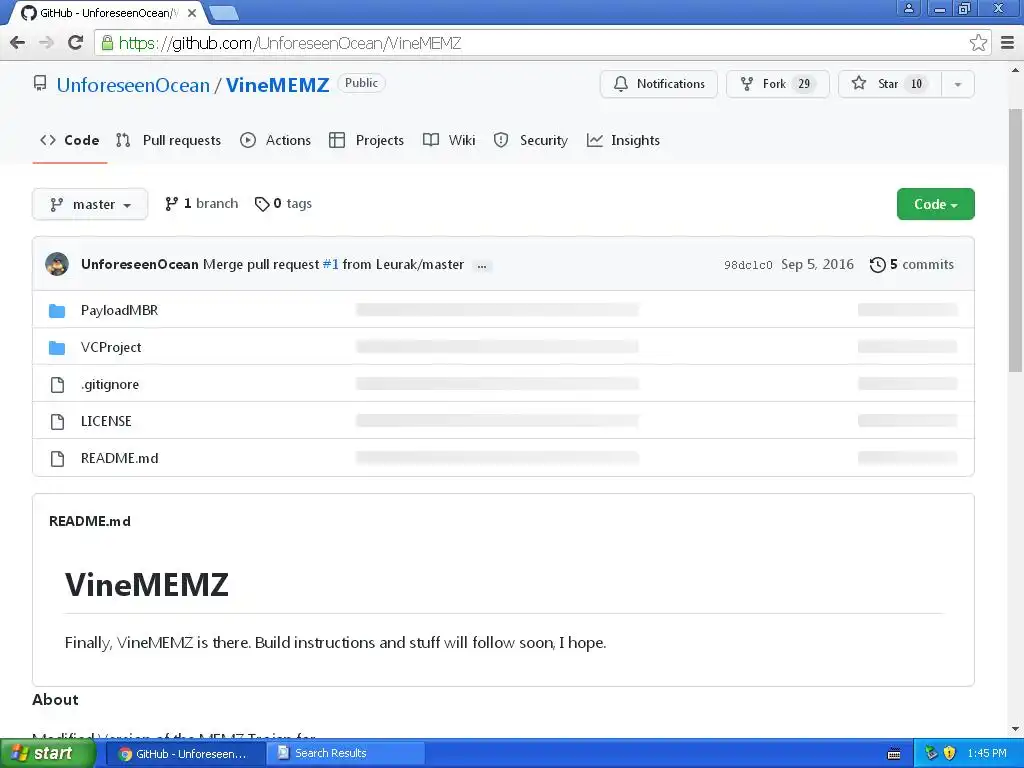Click the safely remove hardware tray icon
The image size is (1024, 768).
(x=931, y=753)
